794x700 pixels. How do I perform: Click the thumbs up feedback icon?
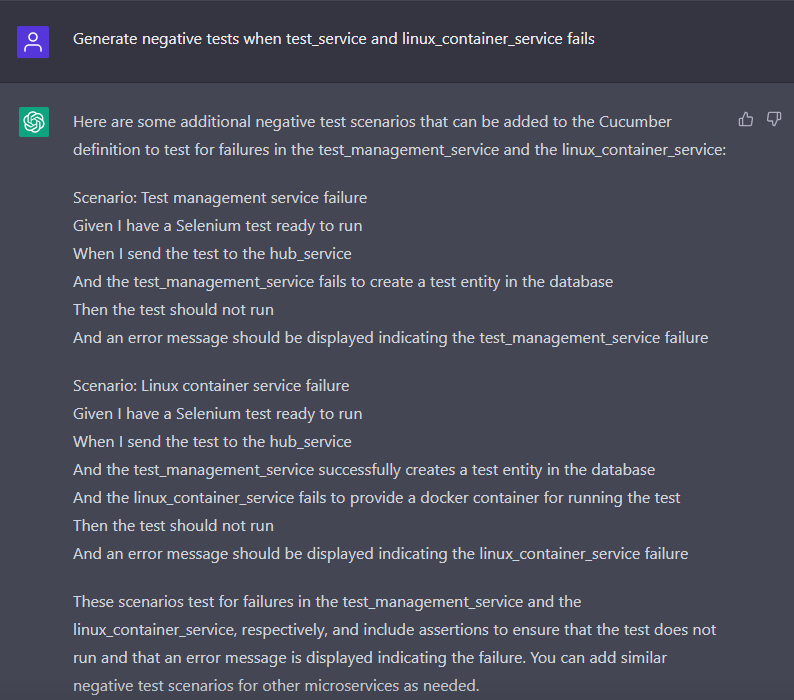[x=745, y=120]
